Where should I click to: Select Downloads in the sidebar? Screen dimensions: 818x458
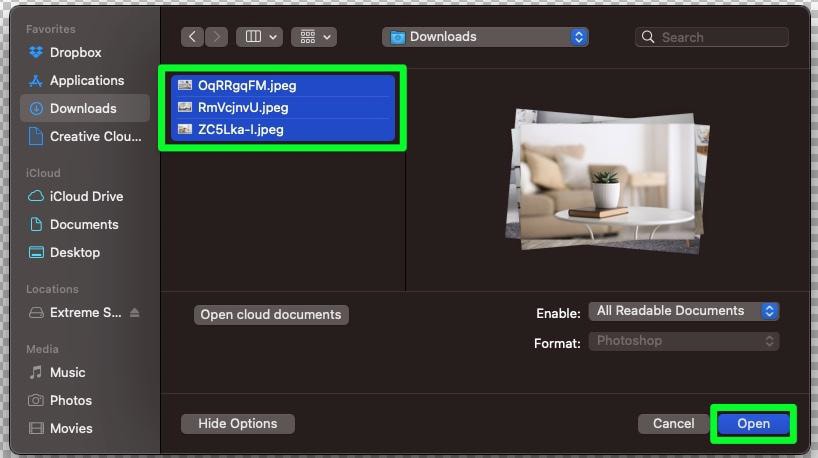tap(85, 108)
